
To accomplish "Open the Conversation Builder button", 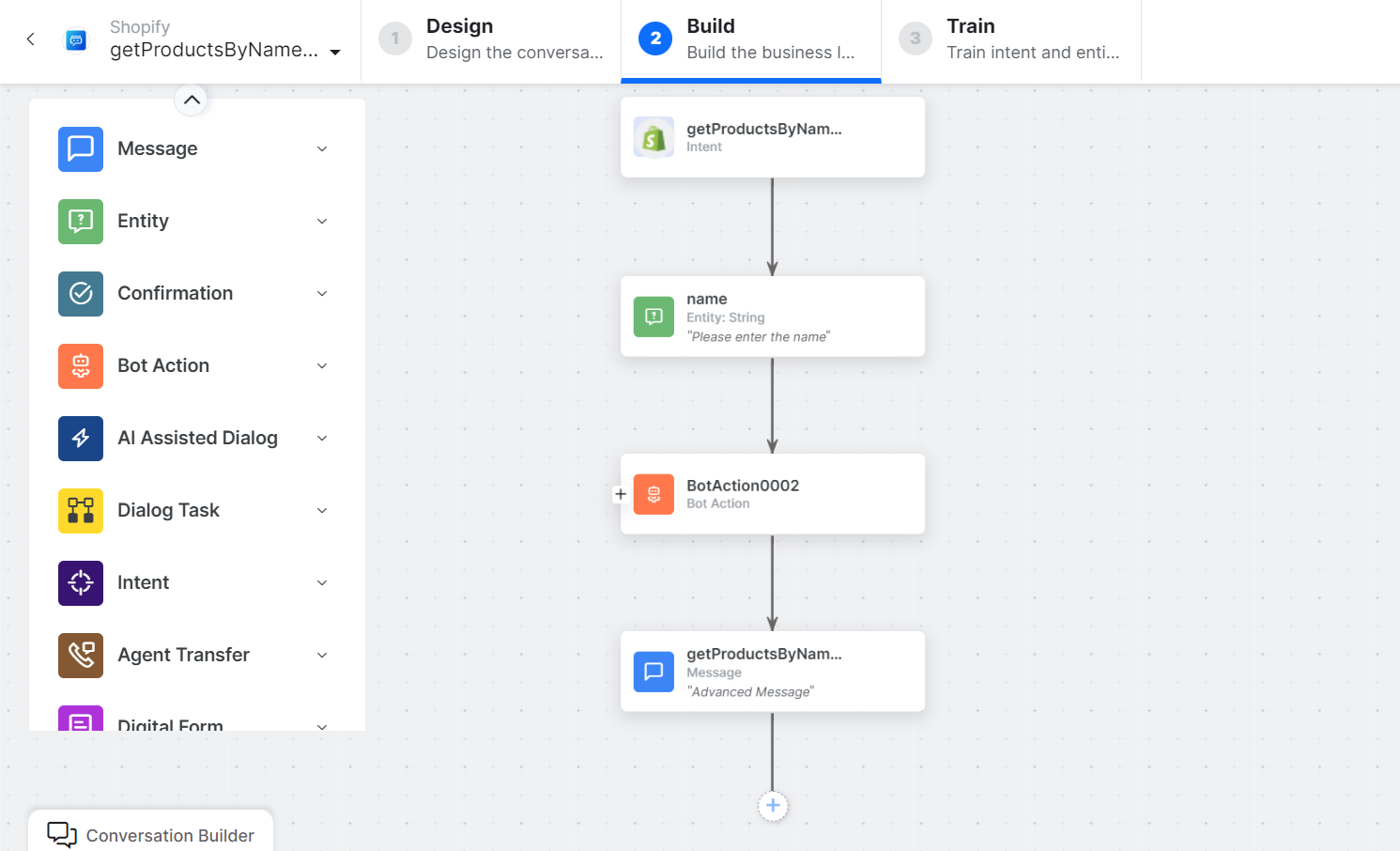I will [x=151, y=834].
